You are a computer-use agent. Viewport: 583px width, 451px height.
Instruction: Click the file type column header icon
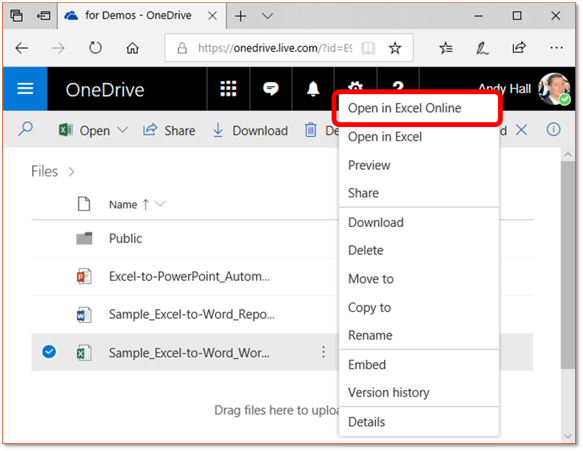[84, 204]
